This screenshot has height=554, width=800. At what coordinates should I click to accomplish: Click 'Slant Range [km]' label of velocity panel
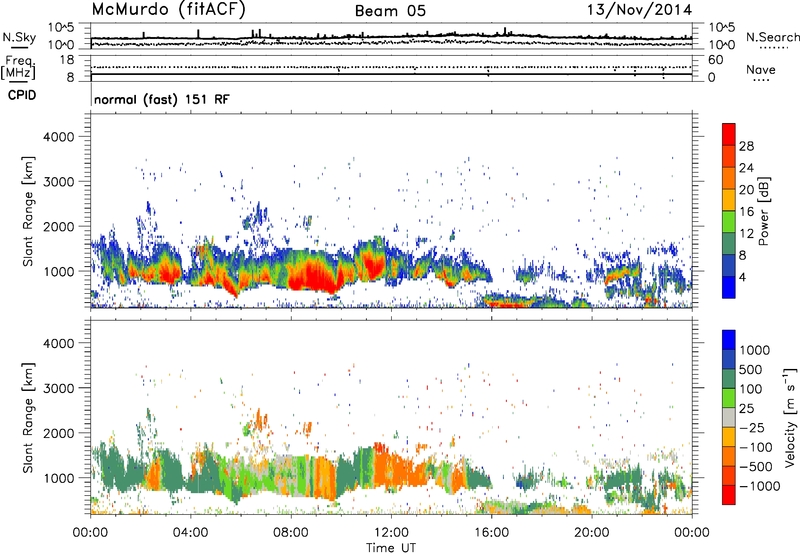pyautogui.click(x=28, y=418)
